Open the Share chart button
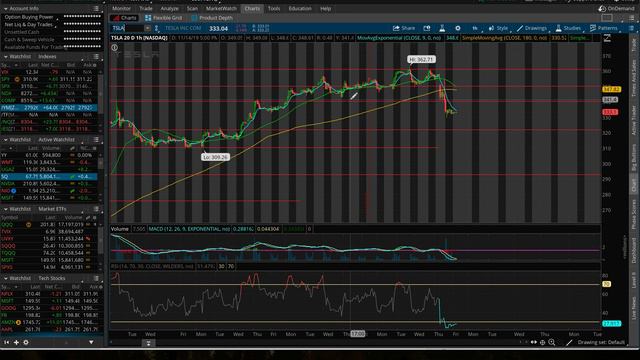 [404, 28]
